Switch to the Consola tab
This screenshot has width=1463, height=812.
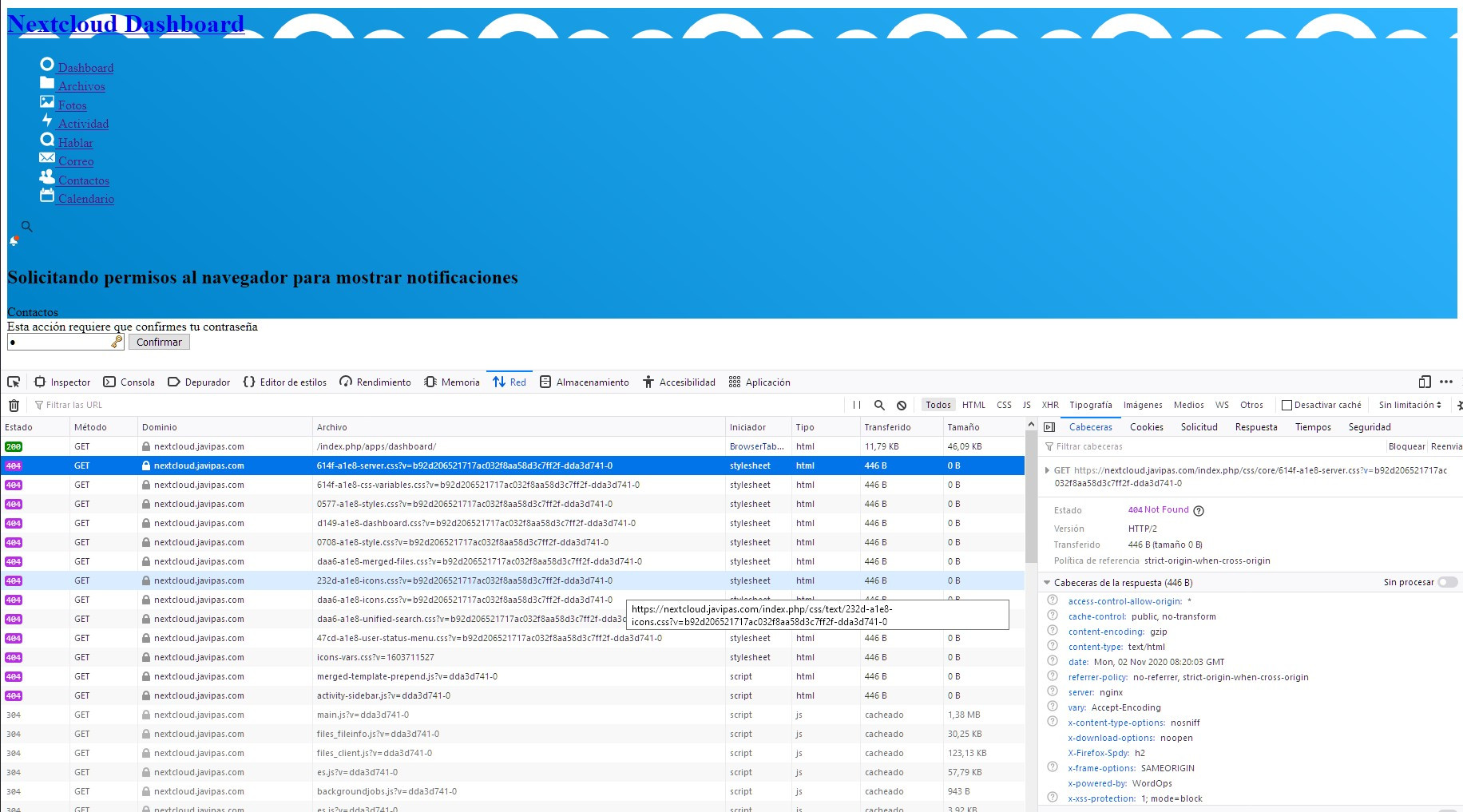(129, 382)
